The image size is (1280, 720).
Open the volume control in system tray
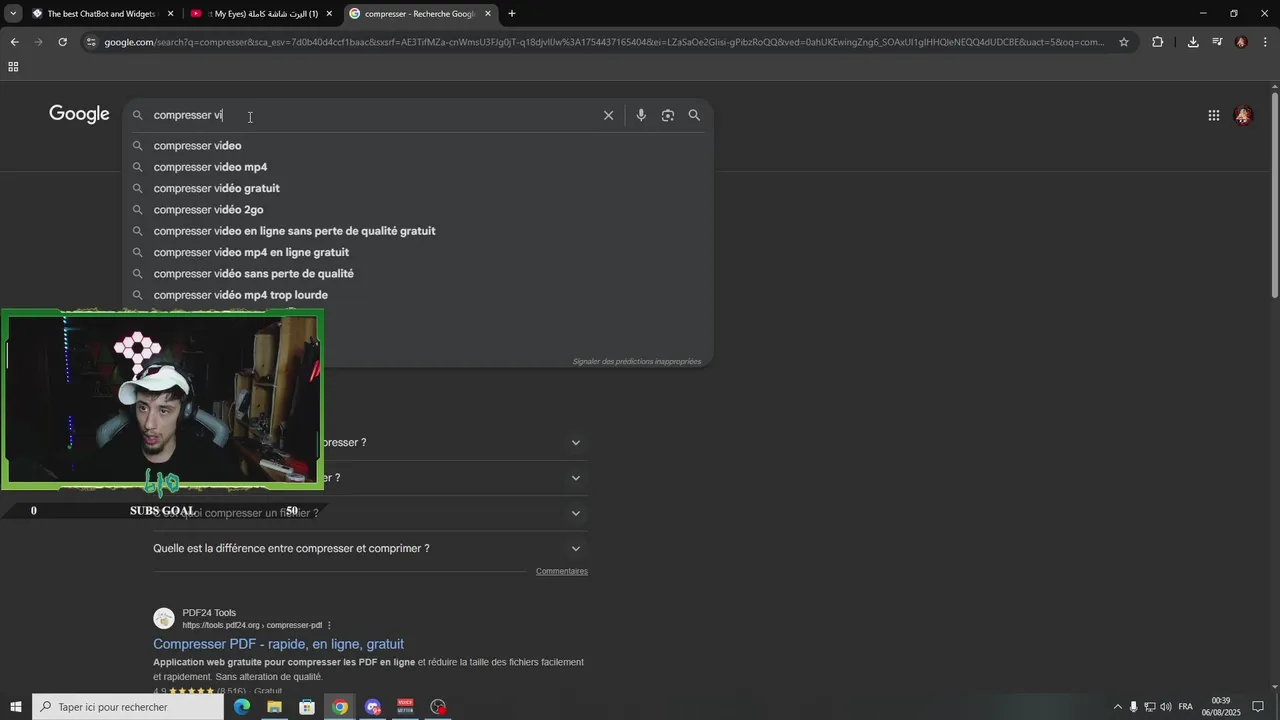[x=1166, y=707]
